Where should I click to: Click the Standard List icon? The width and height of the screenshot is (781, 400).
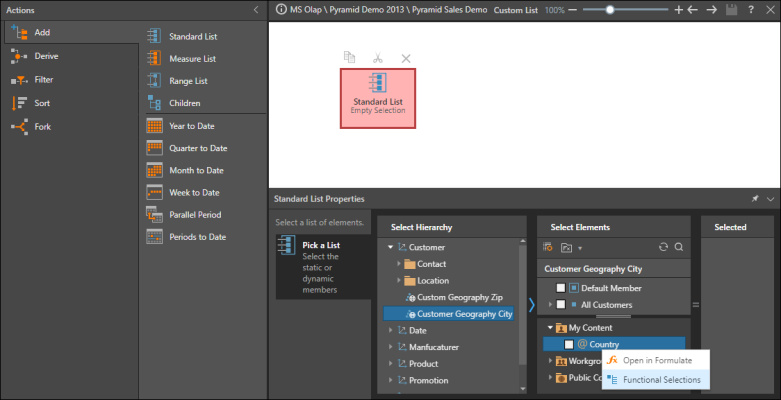154,36
